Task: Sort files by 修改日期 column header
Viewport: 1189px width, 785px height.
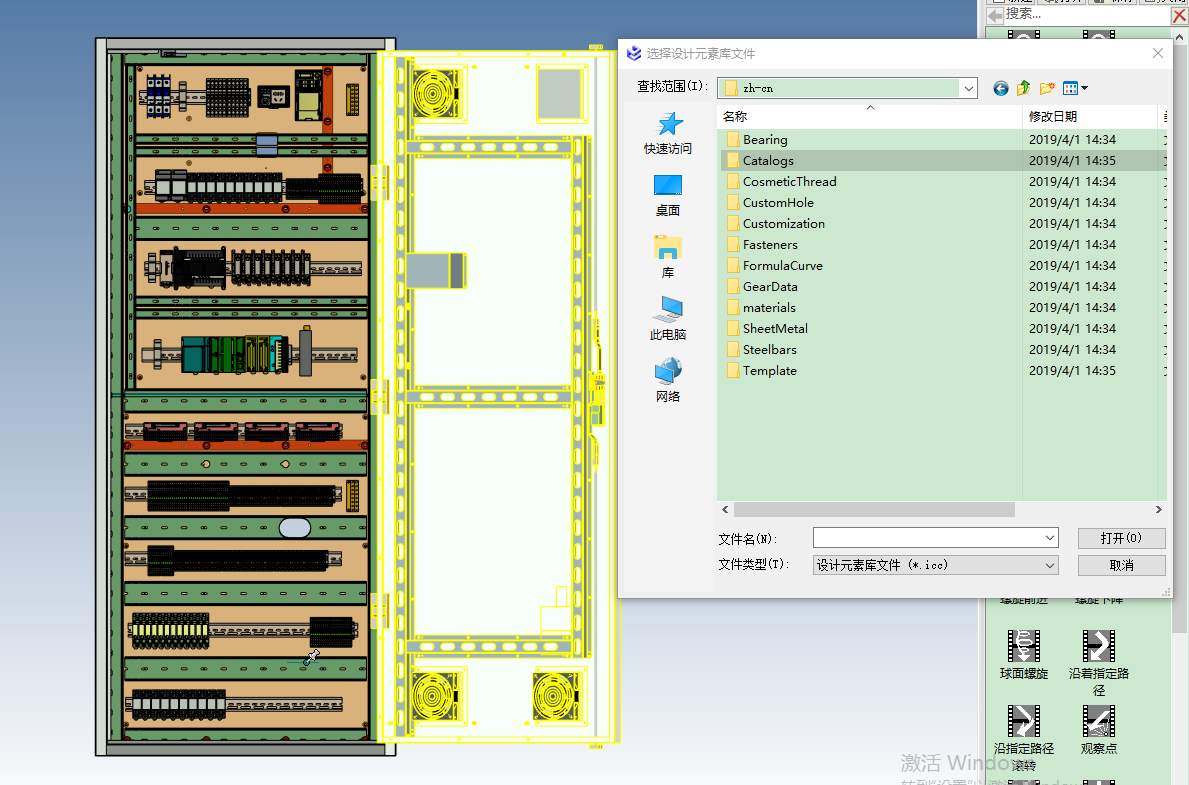Action: pos(1052,117)
